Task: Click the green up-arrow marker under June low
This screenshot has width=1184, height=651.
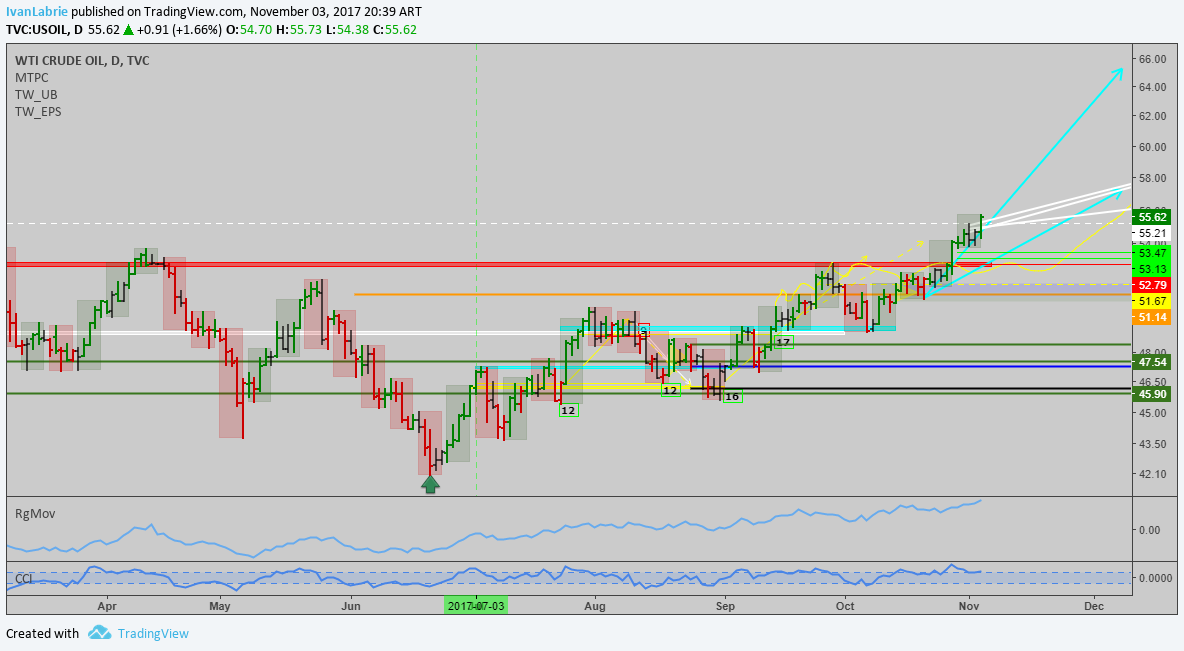Action: (x=430, y=484)
